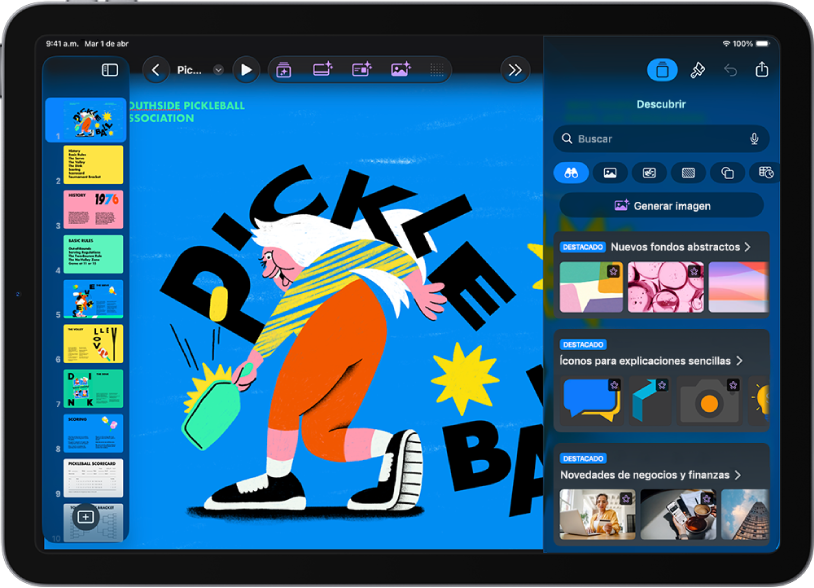The image size is (814, 588).
Task: Tap star badge on green abstract background
Action: coord(613,271)
